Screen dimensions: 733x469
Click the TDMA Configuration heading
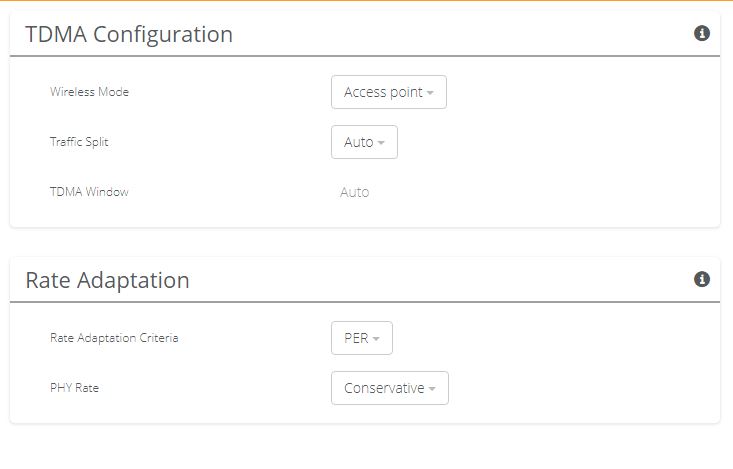[x=129, y=34]
